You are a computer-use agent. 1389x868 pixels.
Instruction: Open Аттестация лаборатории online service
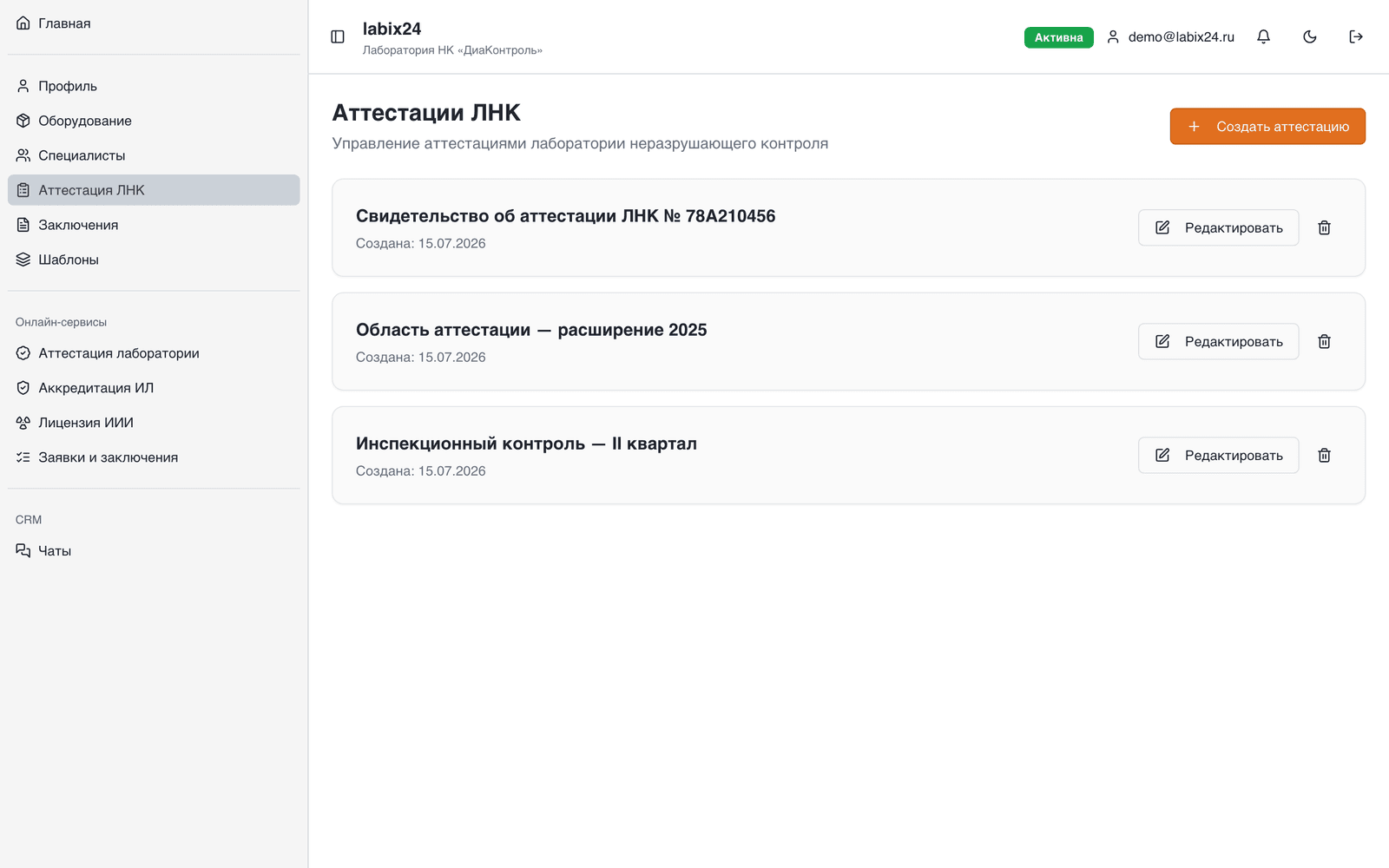[154, 353]
